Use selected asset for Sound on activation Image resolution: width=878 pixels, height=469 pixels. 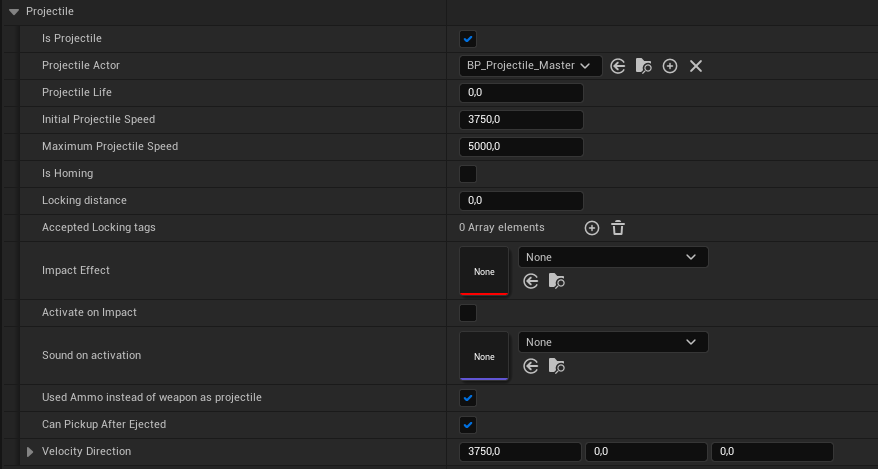click(530, 366)
